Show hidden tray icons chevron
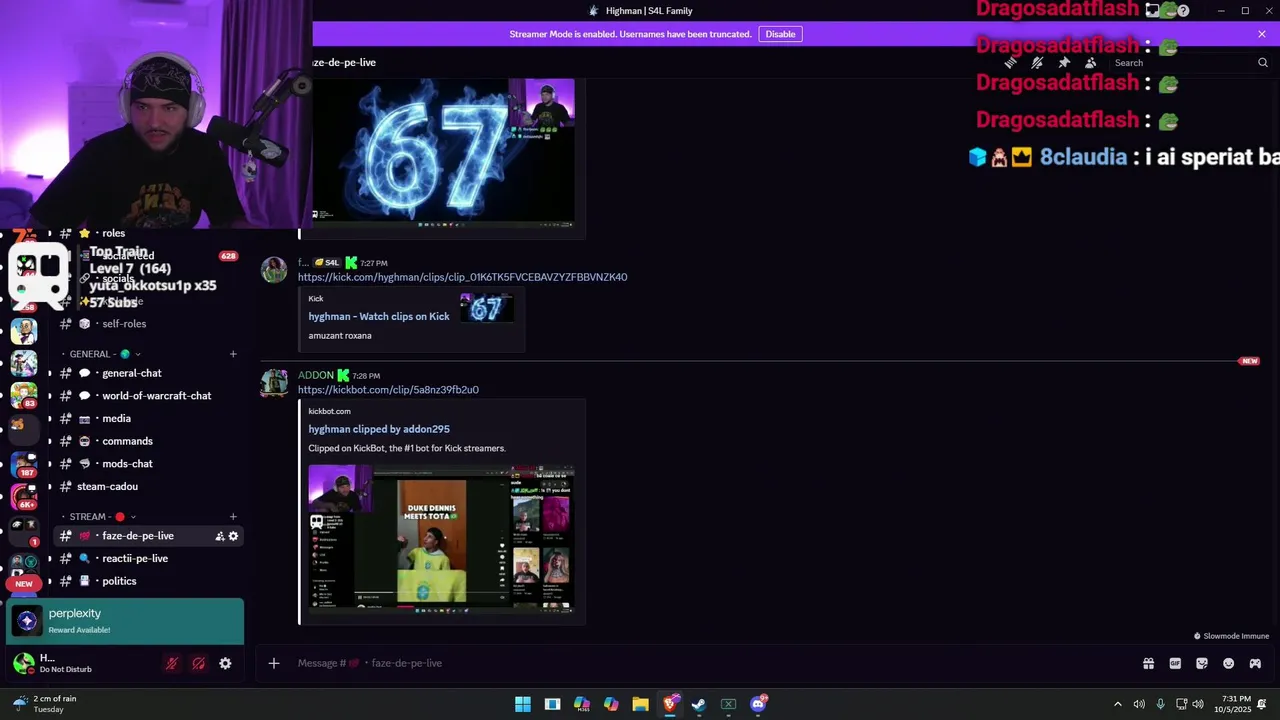 pos(1118,704)
